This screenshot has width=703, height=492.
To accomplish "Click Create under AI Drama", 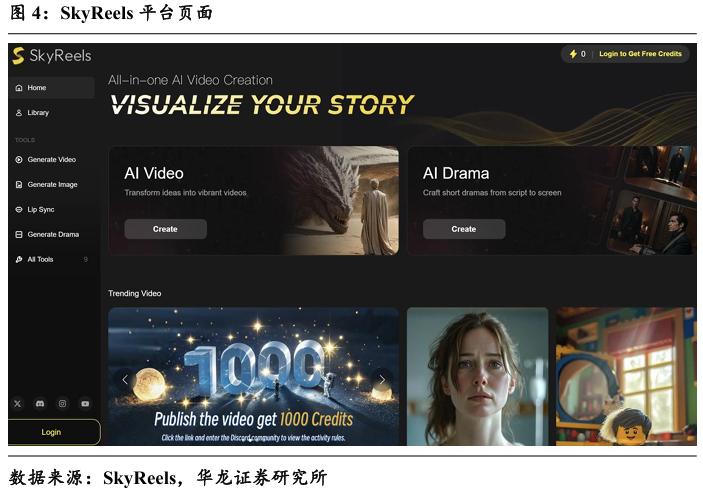I will point(464,229).
